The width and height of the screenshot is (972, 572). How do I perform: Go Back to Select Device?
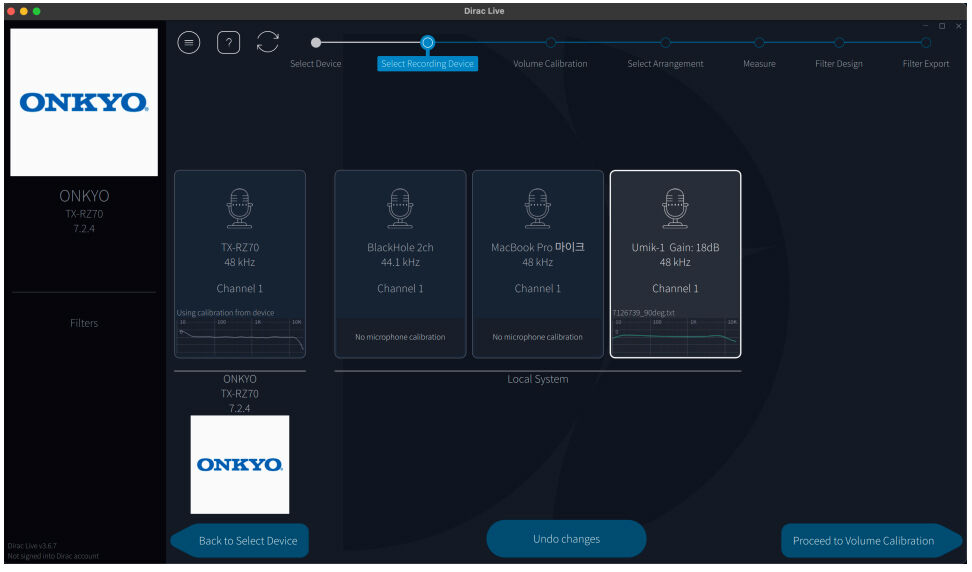[x=240, y=541]
